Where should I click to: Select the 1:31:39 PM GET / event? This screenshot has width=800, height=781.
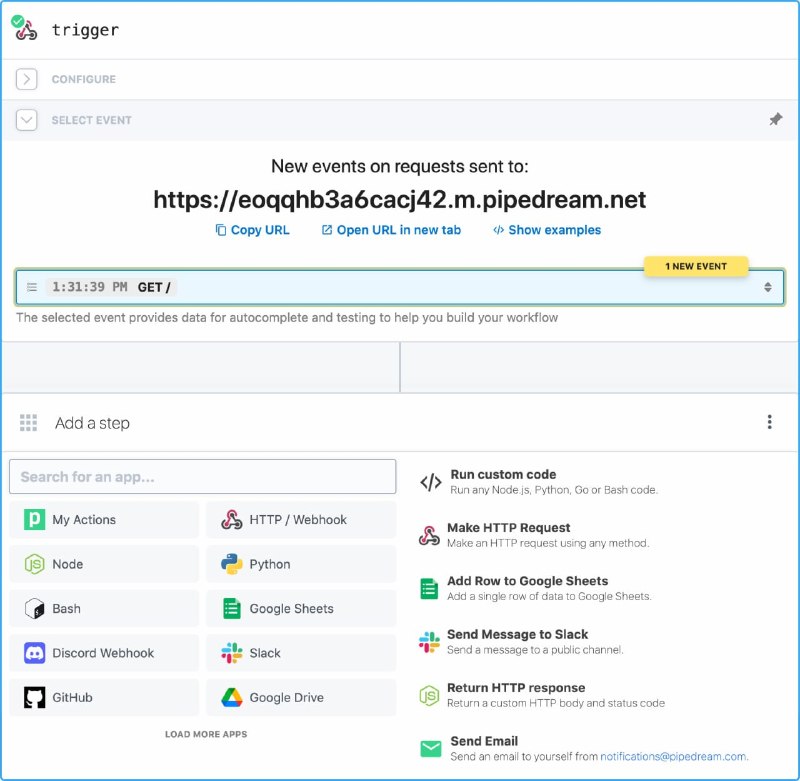(399, 287)
